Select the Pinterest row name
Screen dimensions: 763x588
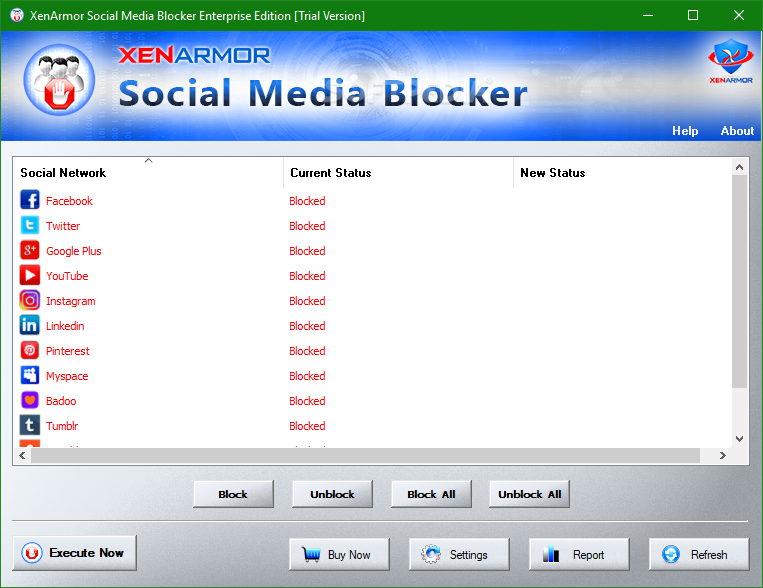(x=68, y=351)
